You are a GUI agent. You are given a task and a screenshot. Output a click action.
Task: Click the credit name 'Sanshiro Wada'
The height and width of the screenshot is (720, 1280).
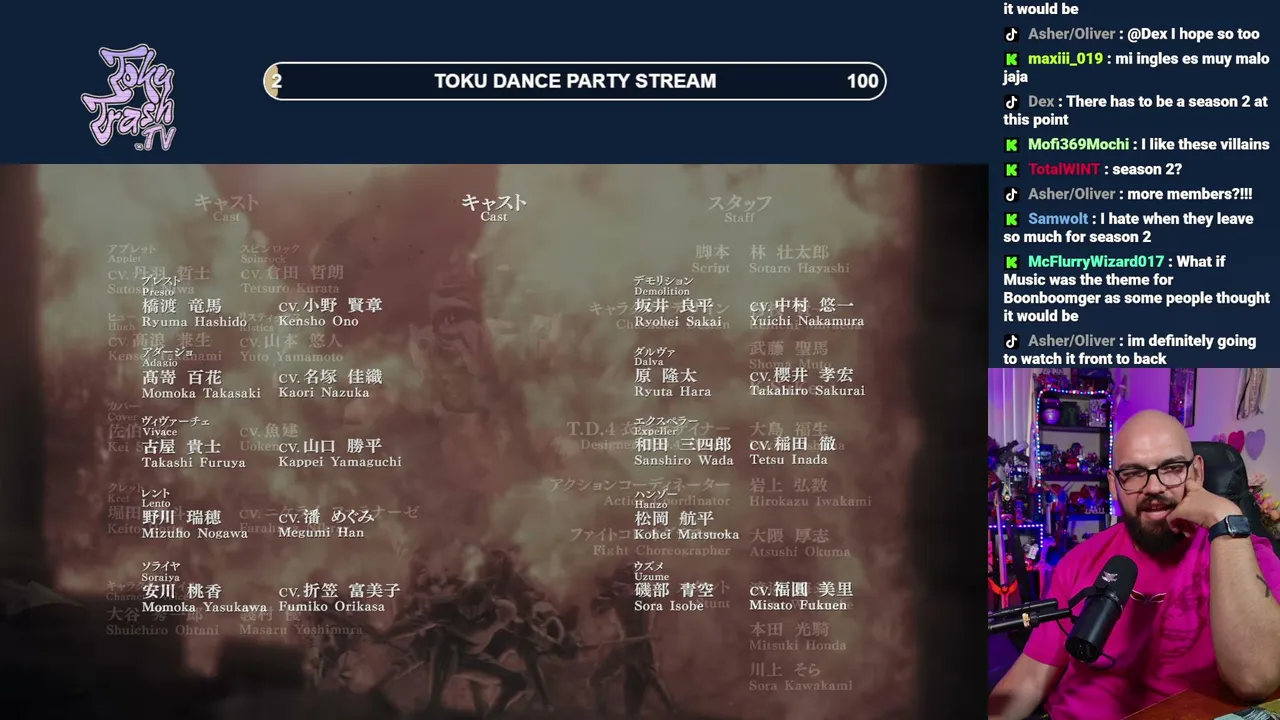[x=684, y=461]
